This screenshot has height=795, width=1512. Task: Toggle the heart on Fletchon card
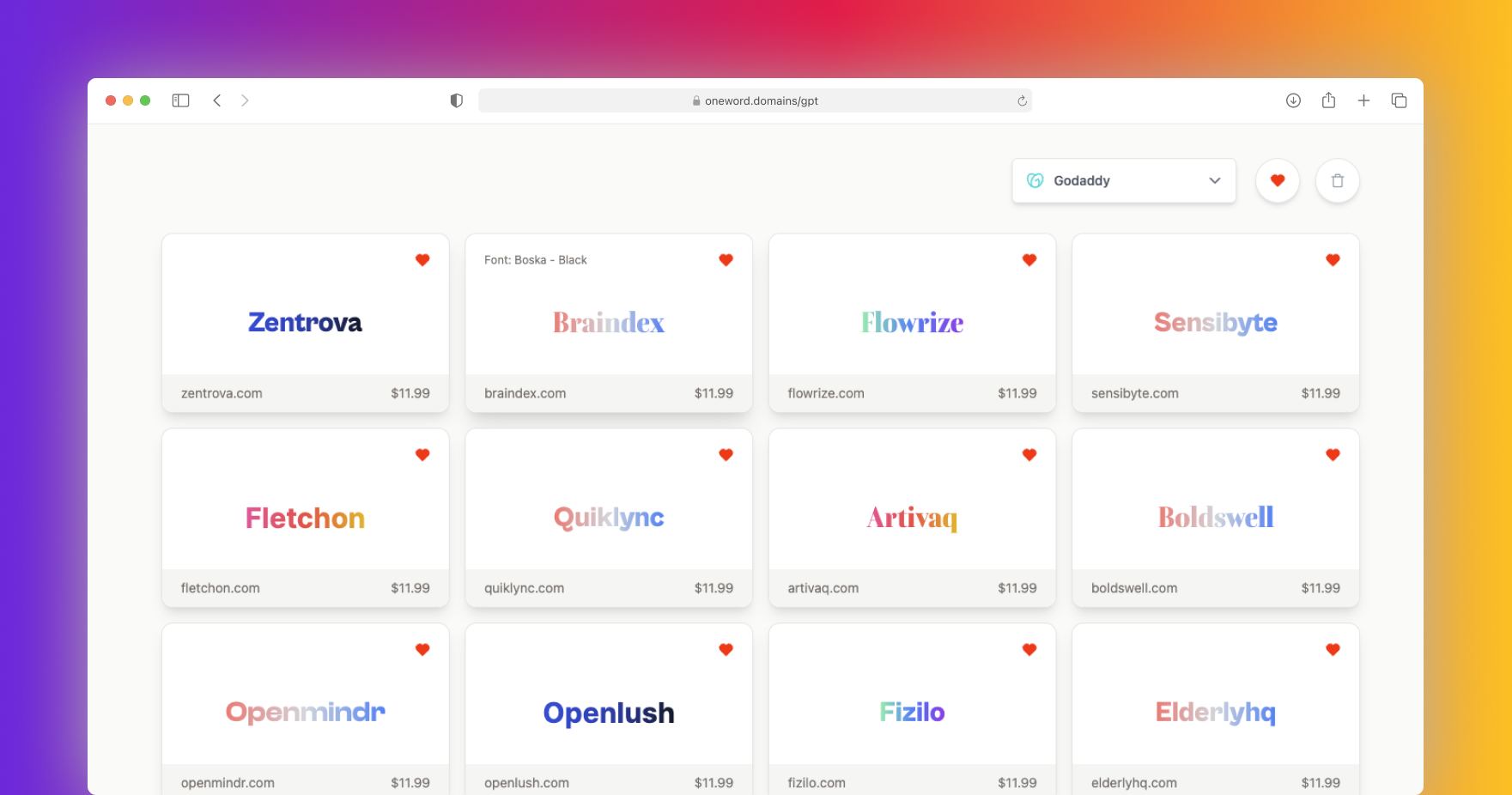point(422,455)
